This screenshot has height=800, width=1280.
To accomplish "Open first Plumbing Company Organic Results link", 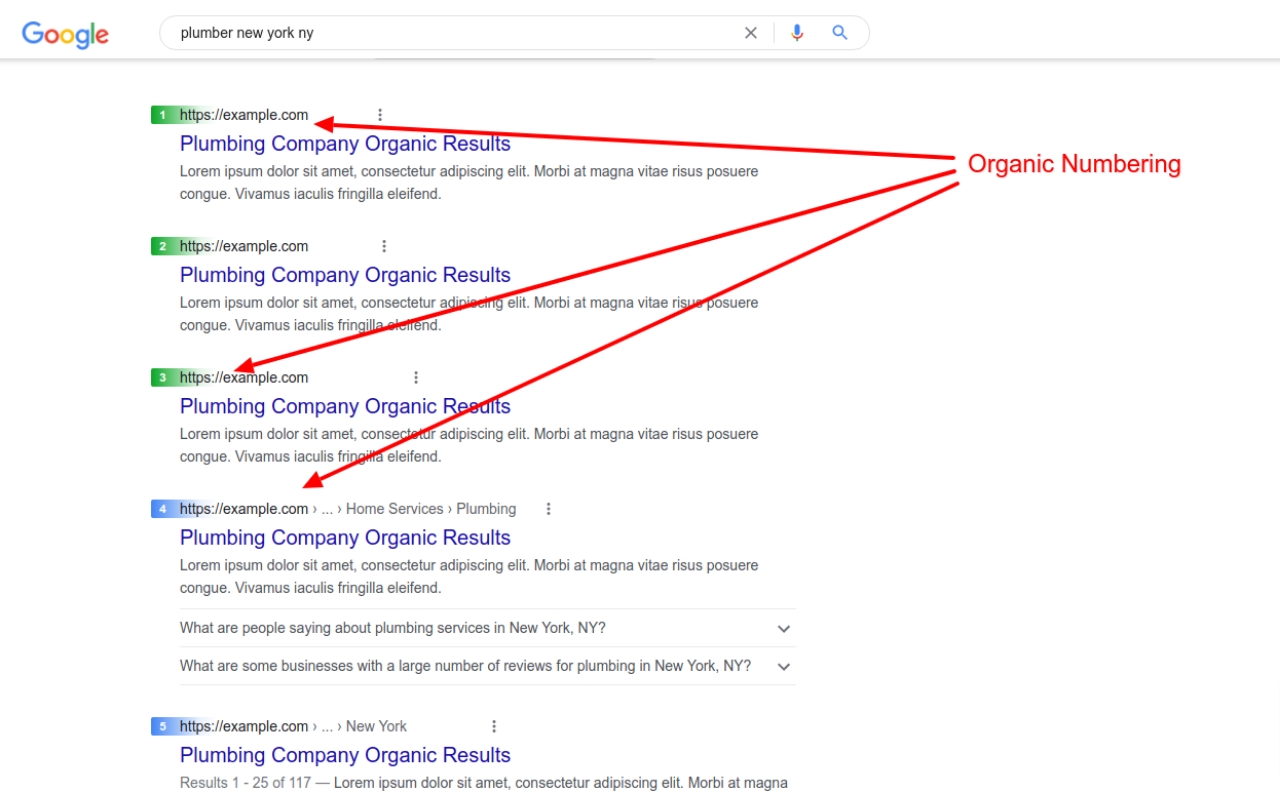I will click(x=345, y=144).
